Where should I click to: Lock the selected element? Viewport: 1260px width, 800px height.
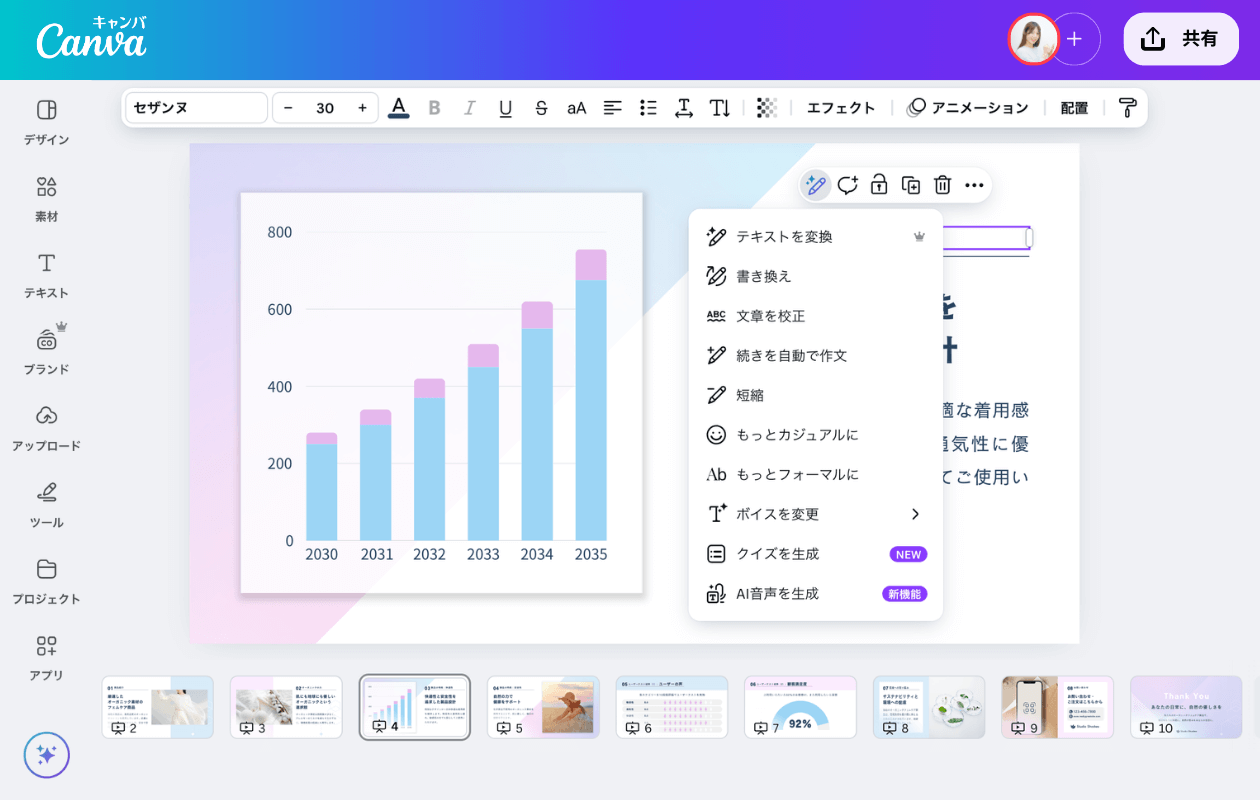[x=879, y=185]
